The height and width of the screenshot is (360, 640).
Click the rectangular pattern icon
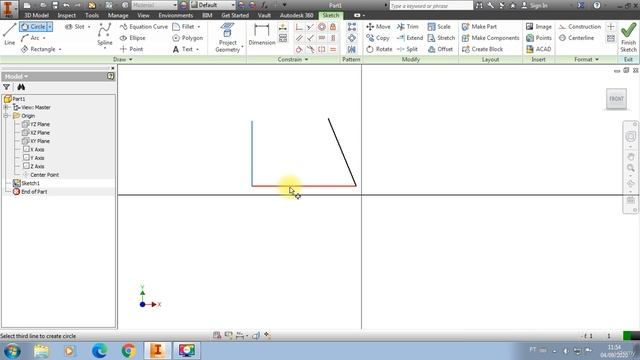[x=351, y=27]
